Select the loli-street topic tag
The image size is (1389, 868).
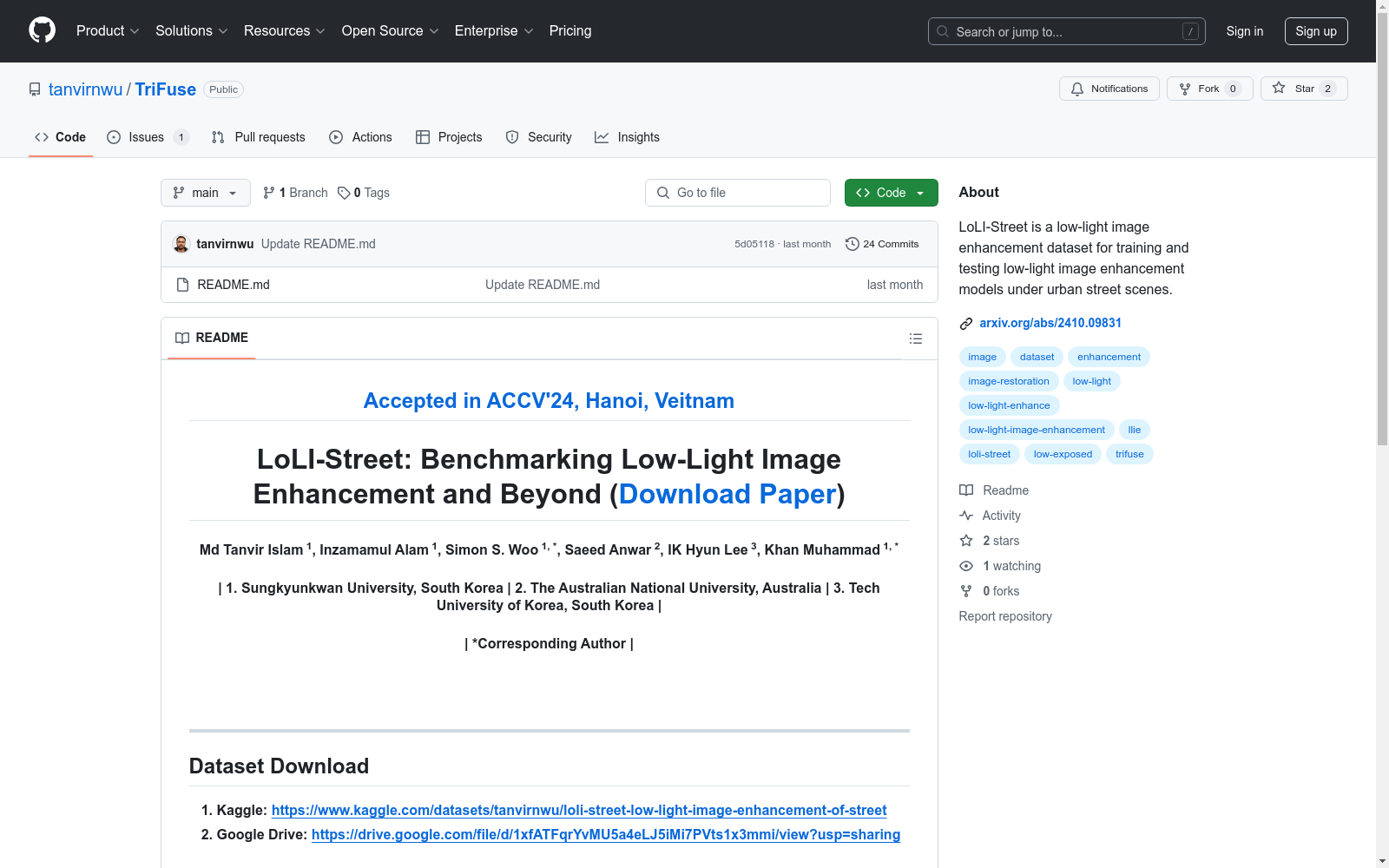[989, 454]
